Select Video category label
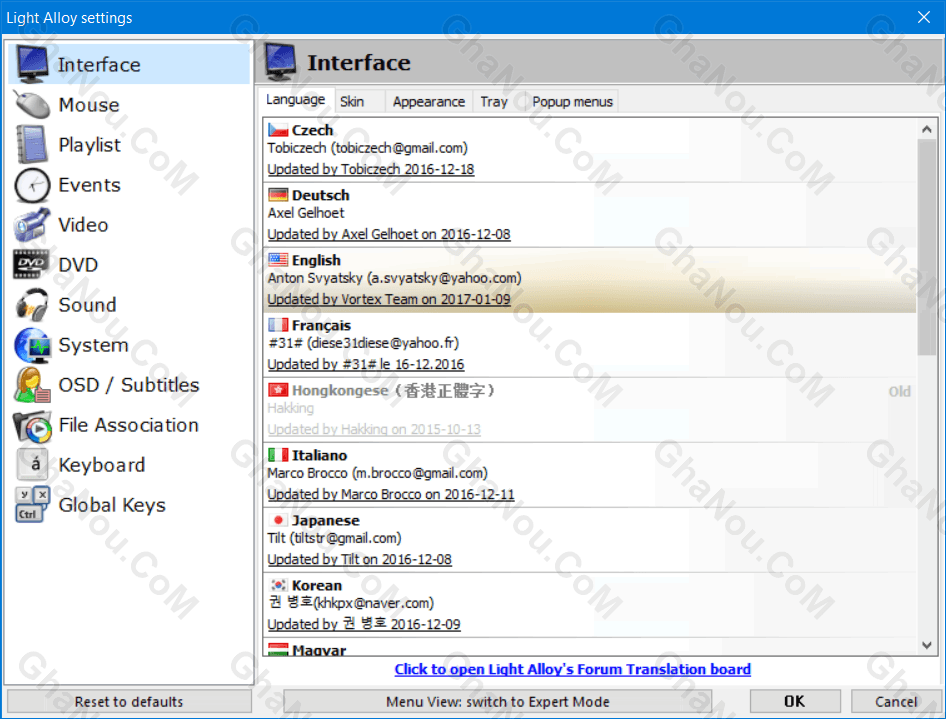The image size is (946, 719). pyautogui.click(x=83, y=225)
